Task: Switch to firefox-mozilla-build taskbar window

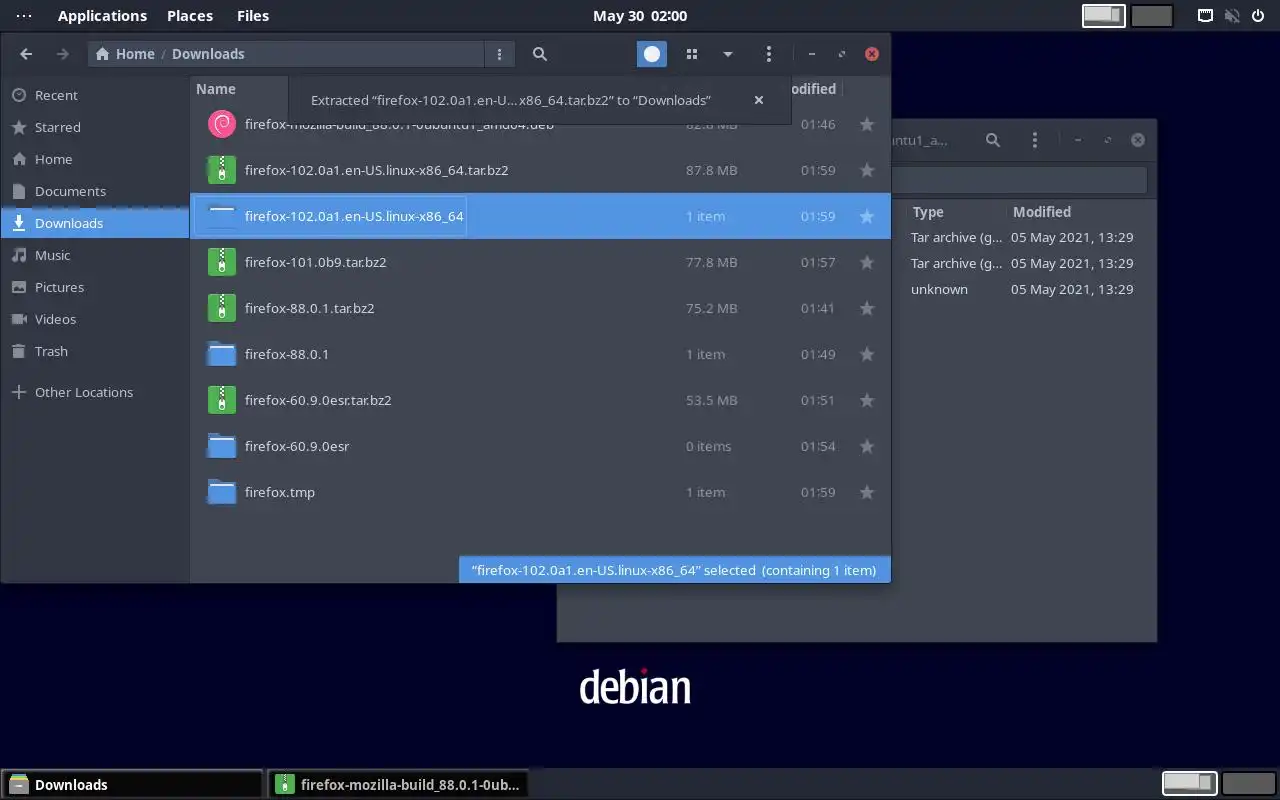Action: (x=398, y=785)
